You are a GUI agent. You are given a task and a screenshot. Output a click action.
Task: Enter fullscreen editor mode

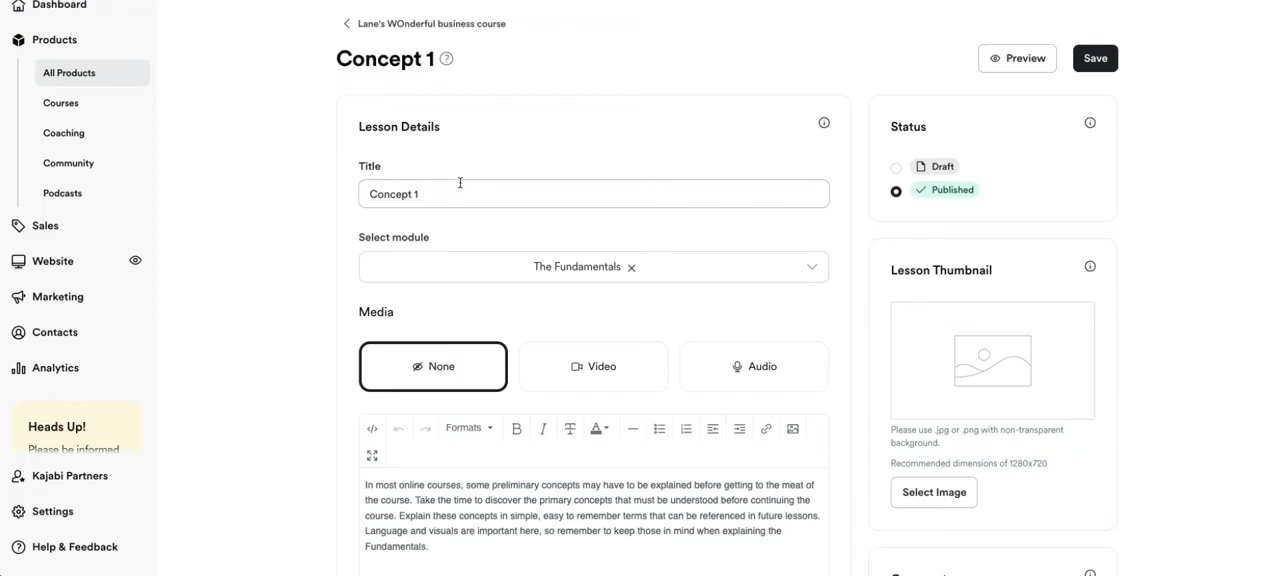point(372,456)
